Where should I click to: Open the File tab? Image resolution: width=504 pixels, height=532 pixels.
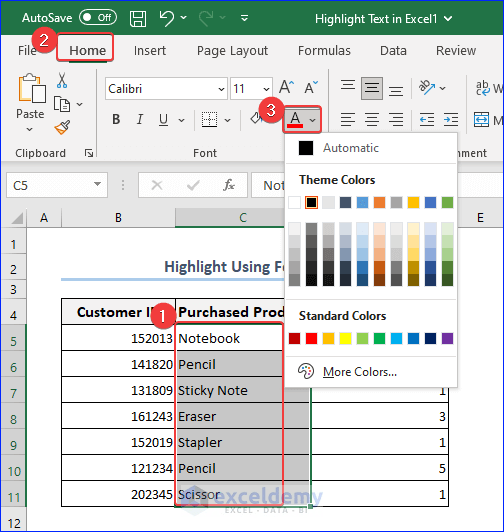click(x=27, y=51)
